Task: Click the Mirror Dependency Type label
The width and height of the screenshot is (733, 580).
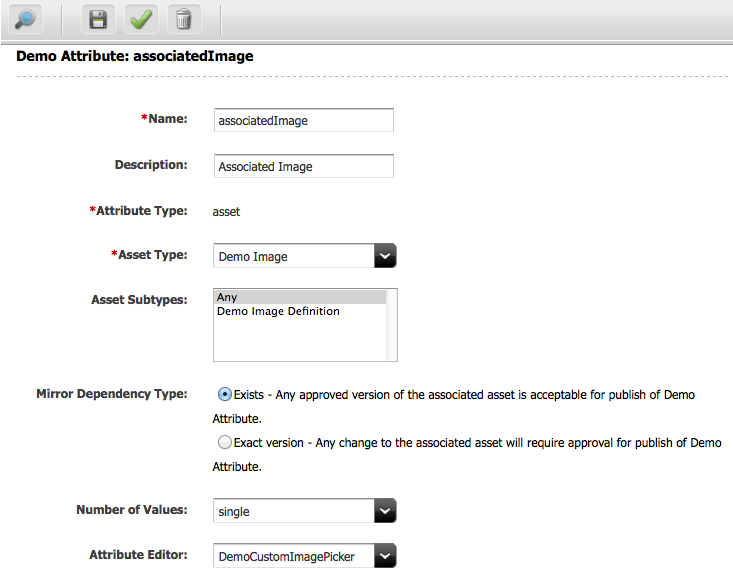Action: [x=112, y=394]
